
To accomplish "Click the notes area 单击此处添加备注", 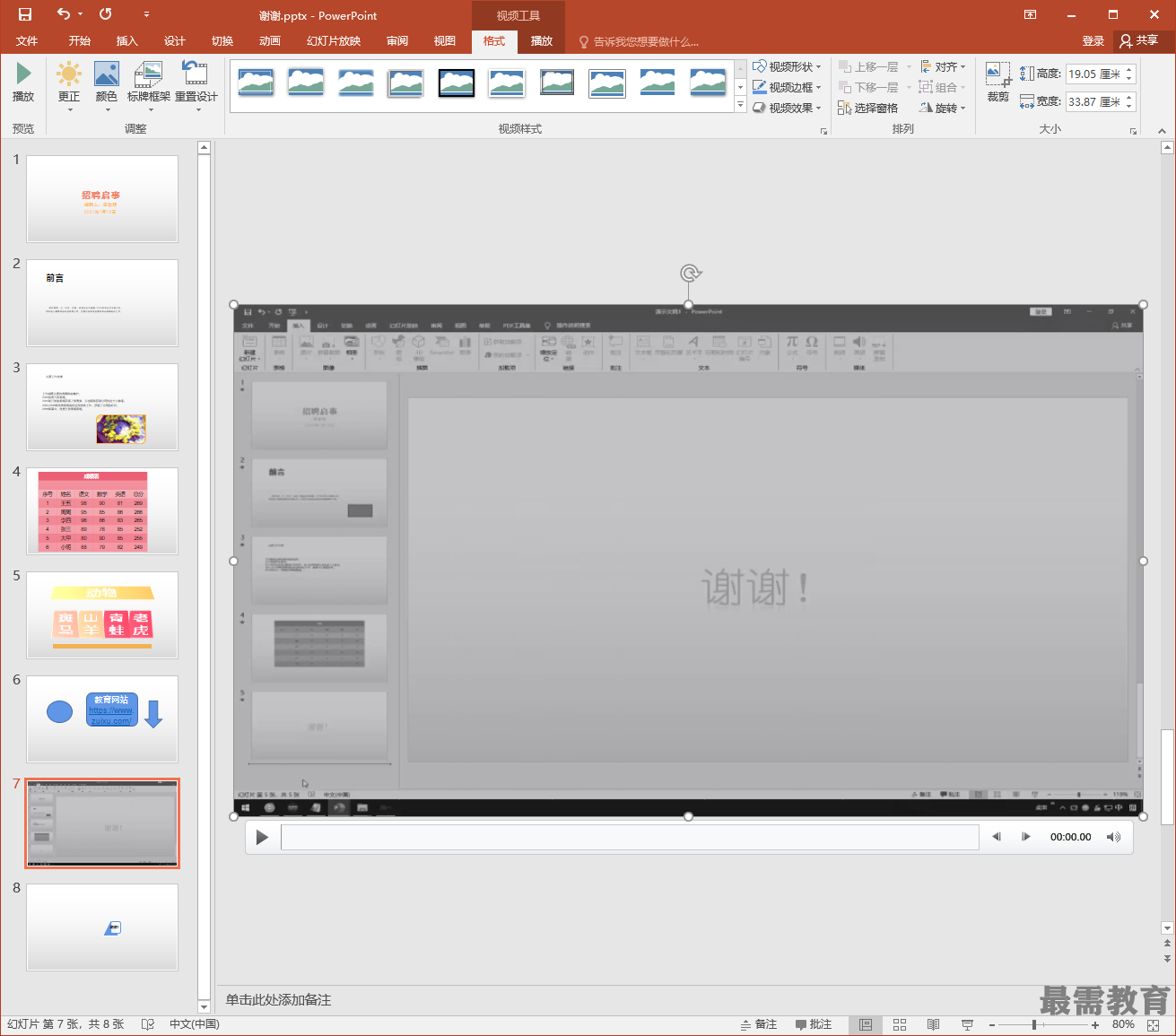I will point(278,999).
